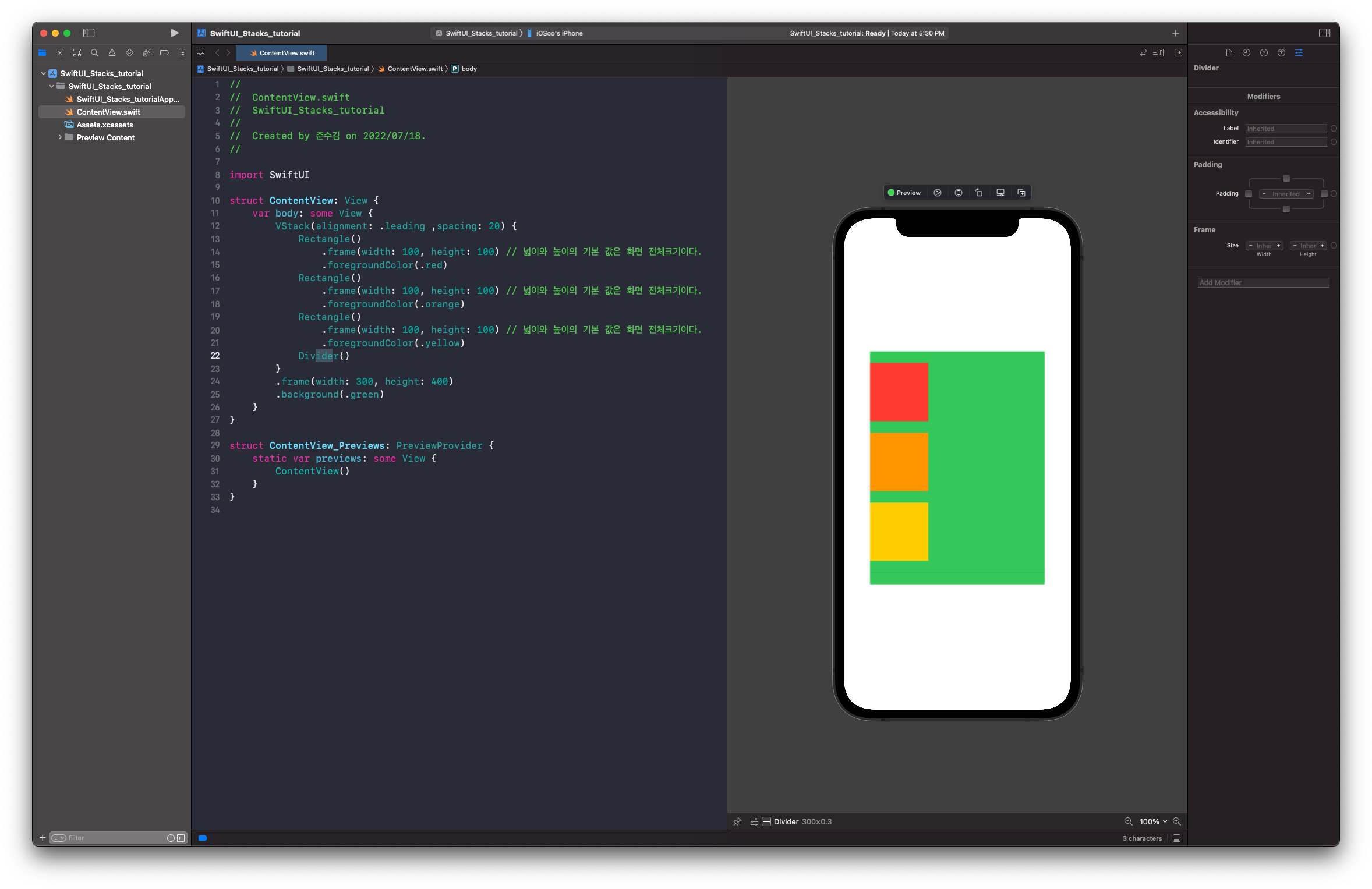The image size is (1372, 889).
Task: Toggle the navigator sidebar visibility
Action: coord(89,33)
